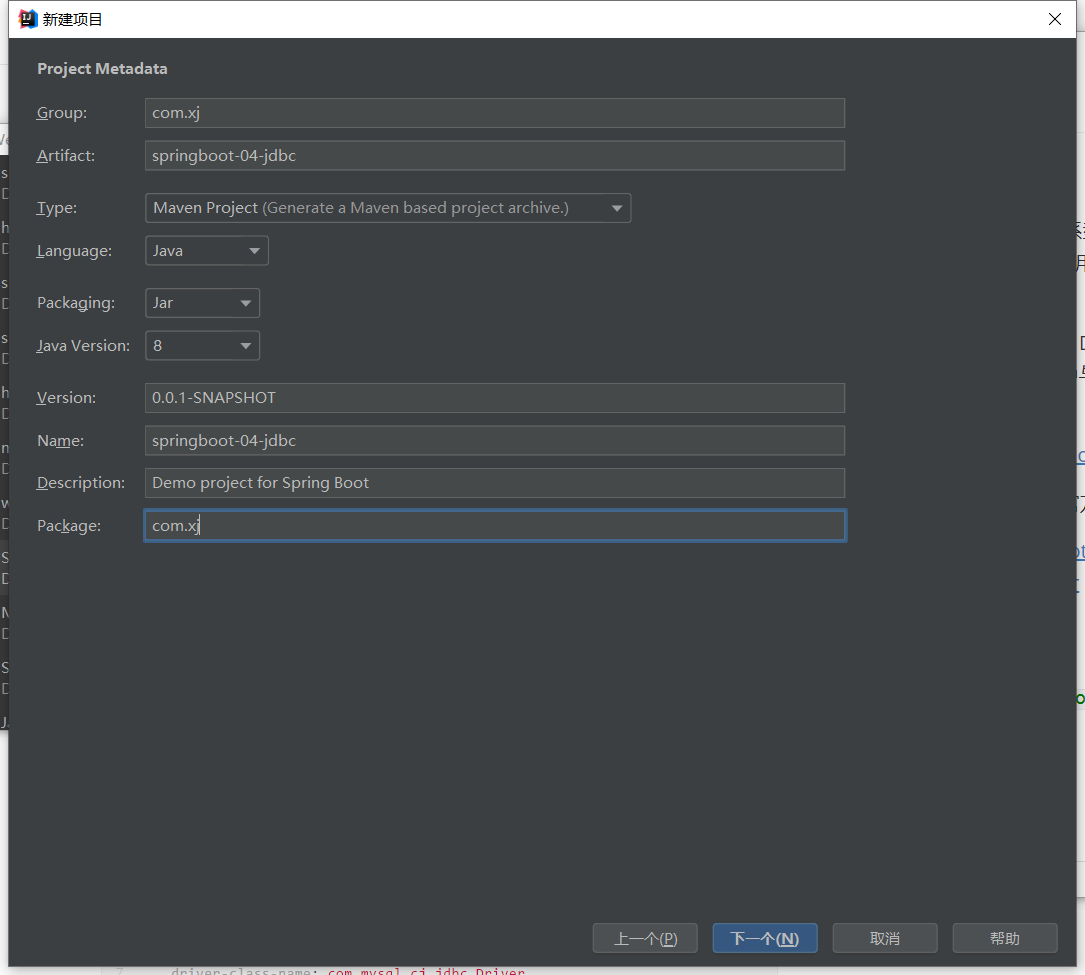Click the Java Version label
Image resolution: width=1085 pixels, height=975 pixels.
click(x=83, y=346)
